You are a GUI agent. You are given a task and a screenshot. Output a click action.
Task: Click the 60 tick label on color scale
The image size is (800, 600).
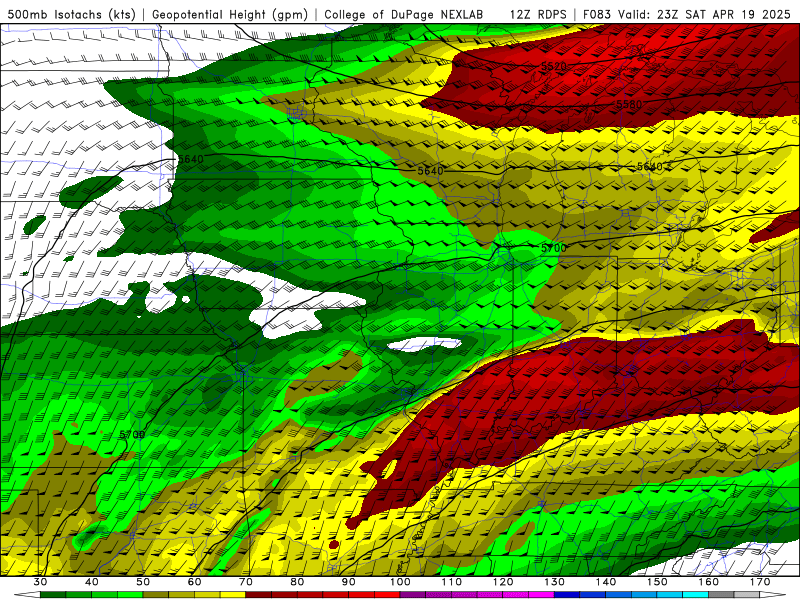(x=194, y=582)
